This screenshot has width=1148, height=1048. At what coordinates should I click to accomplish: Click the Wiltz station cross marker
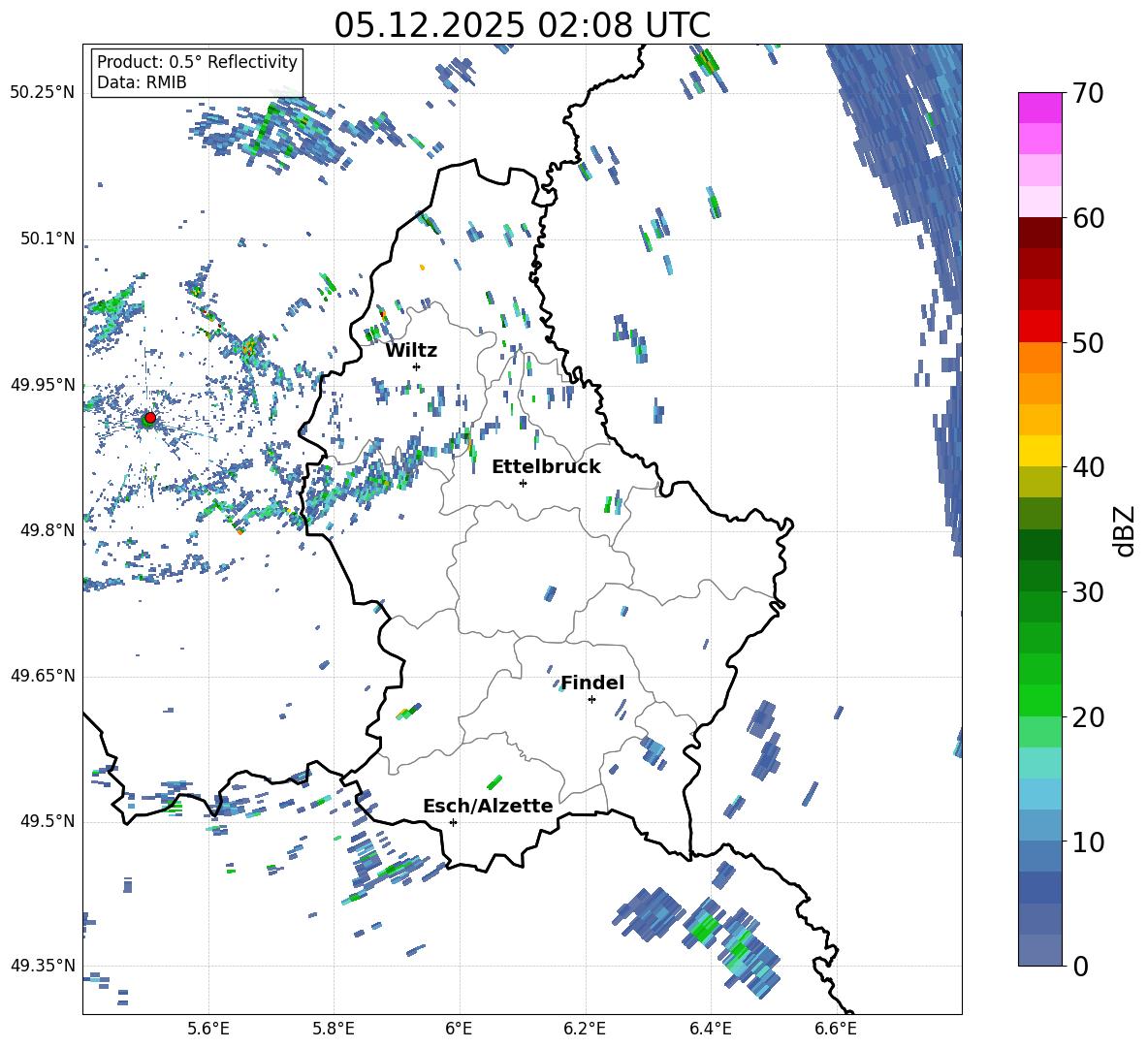click(x=417, y=366)
